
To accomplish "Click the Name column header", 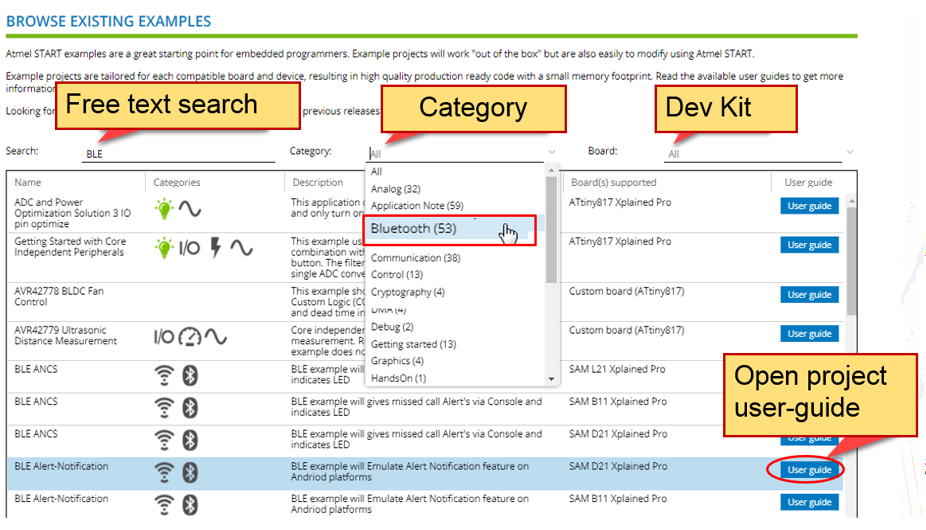I will coord(28,183).
